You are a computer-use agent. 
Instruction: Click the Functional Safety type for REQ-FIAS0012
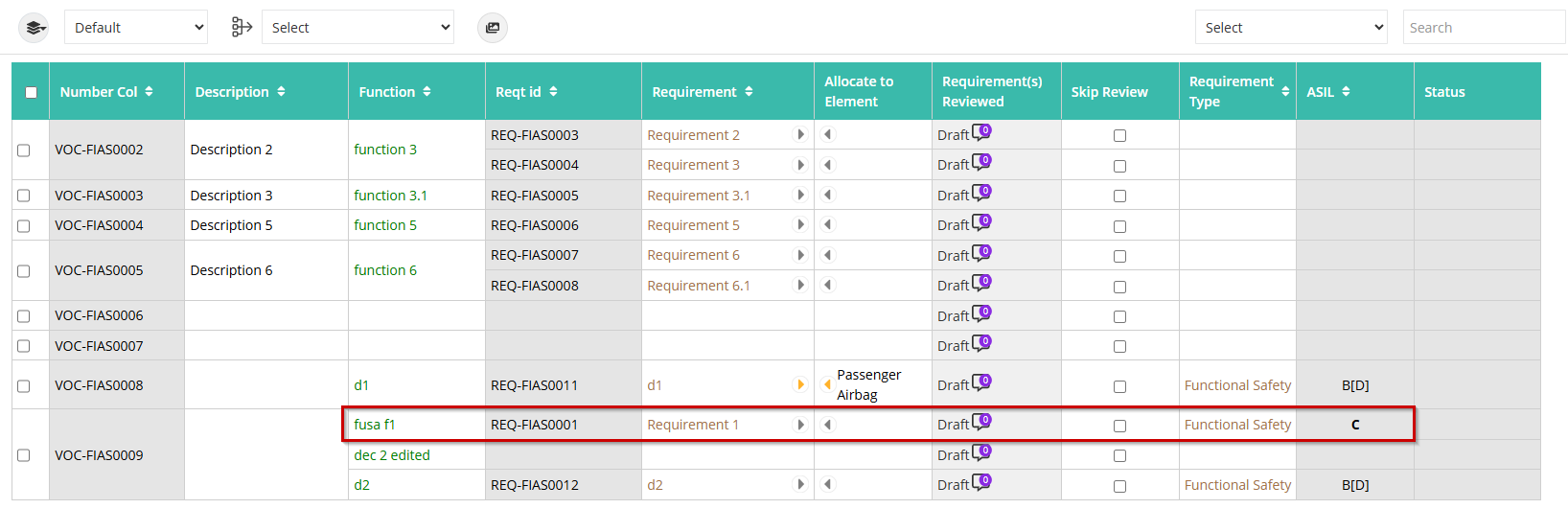[x=1237, y=485]
